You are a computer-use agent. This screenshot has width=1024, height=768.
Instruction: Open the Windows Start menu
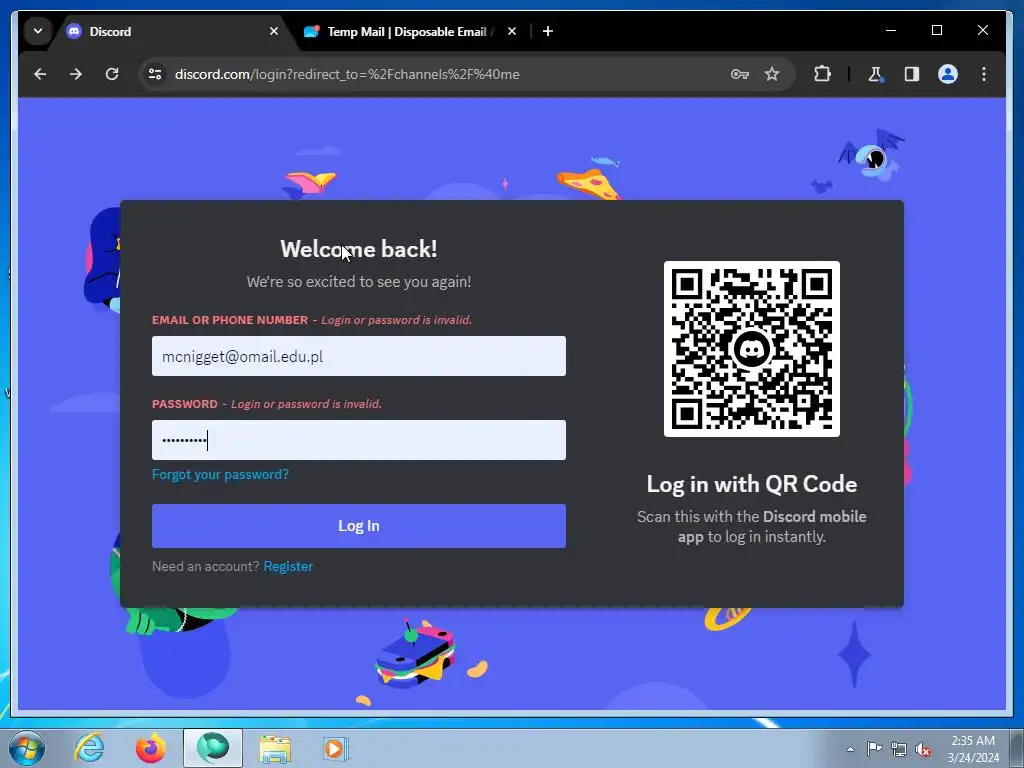point(27,748)
